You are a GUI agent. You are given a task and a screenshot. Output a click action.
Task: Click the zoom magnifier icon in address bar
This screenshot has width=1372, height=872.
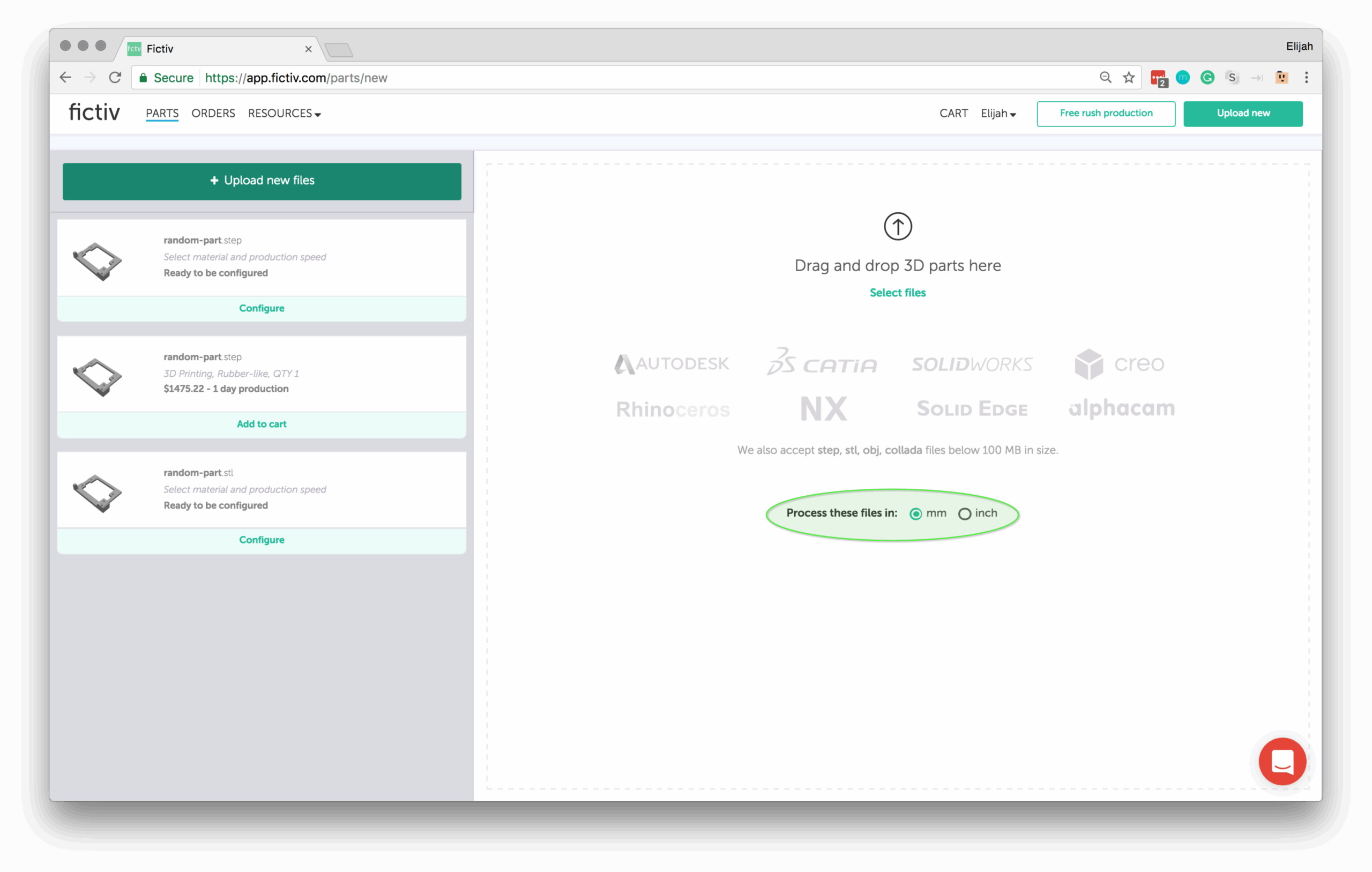click(x=1105, y=78)
